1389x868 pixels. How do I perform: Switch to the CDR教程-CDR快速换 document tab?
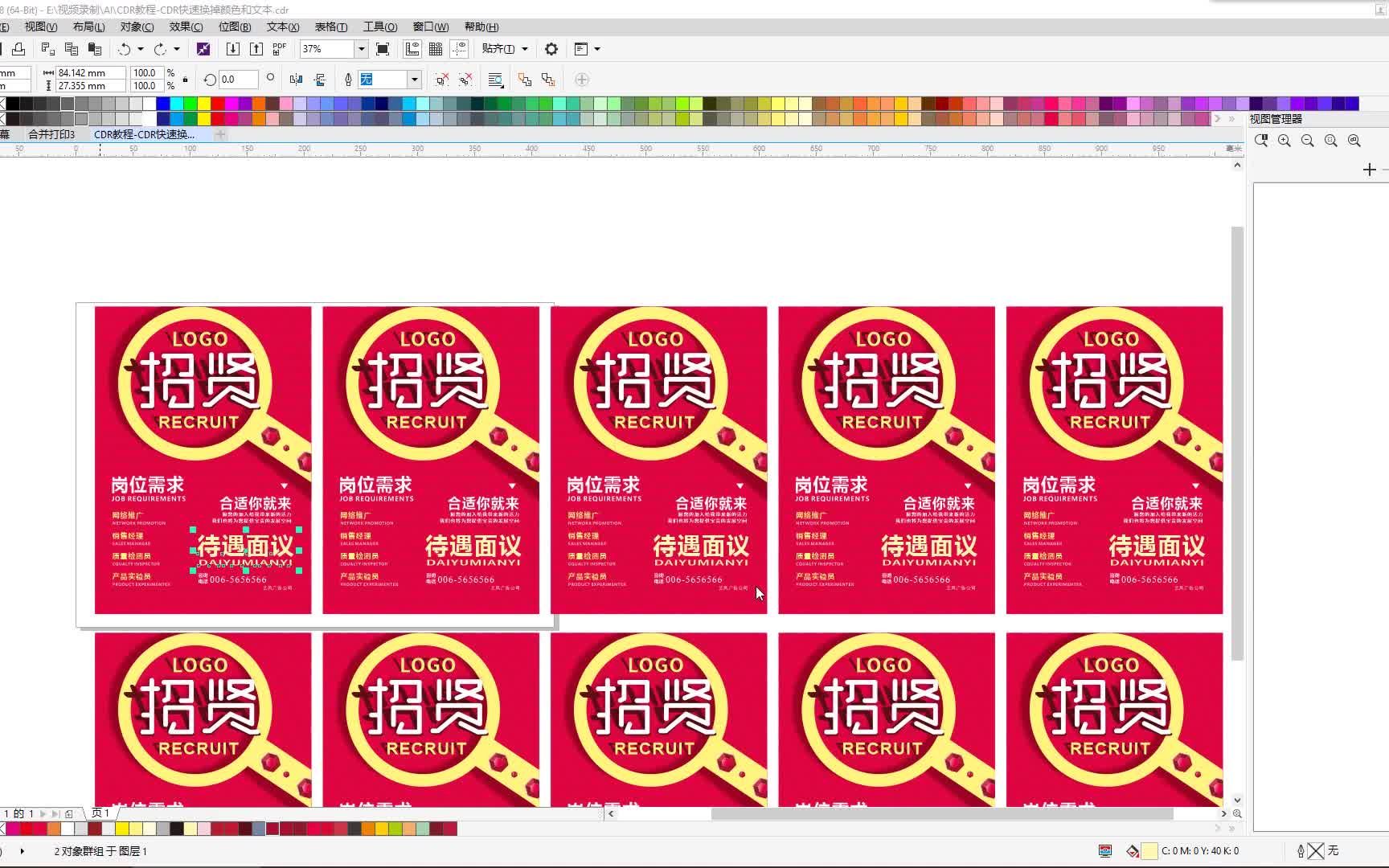coord(145,134)
